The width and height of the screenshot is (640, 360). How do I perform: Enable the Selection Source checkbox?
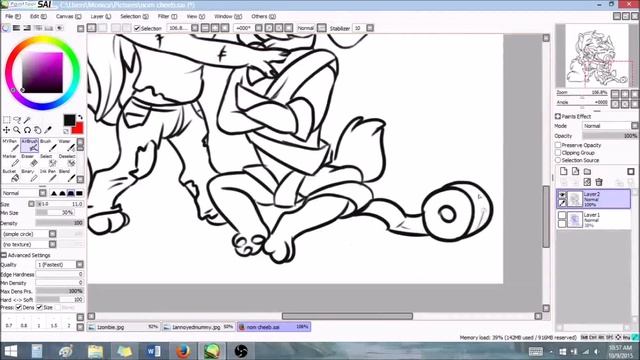[558, 160]
